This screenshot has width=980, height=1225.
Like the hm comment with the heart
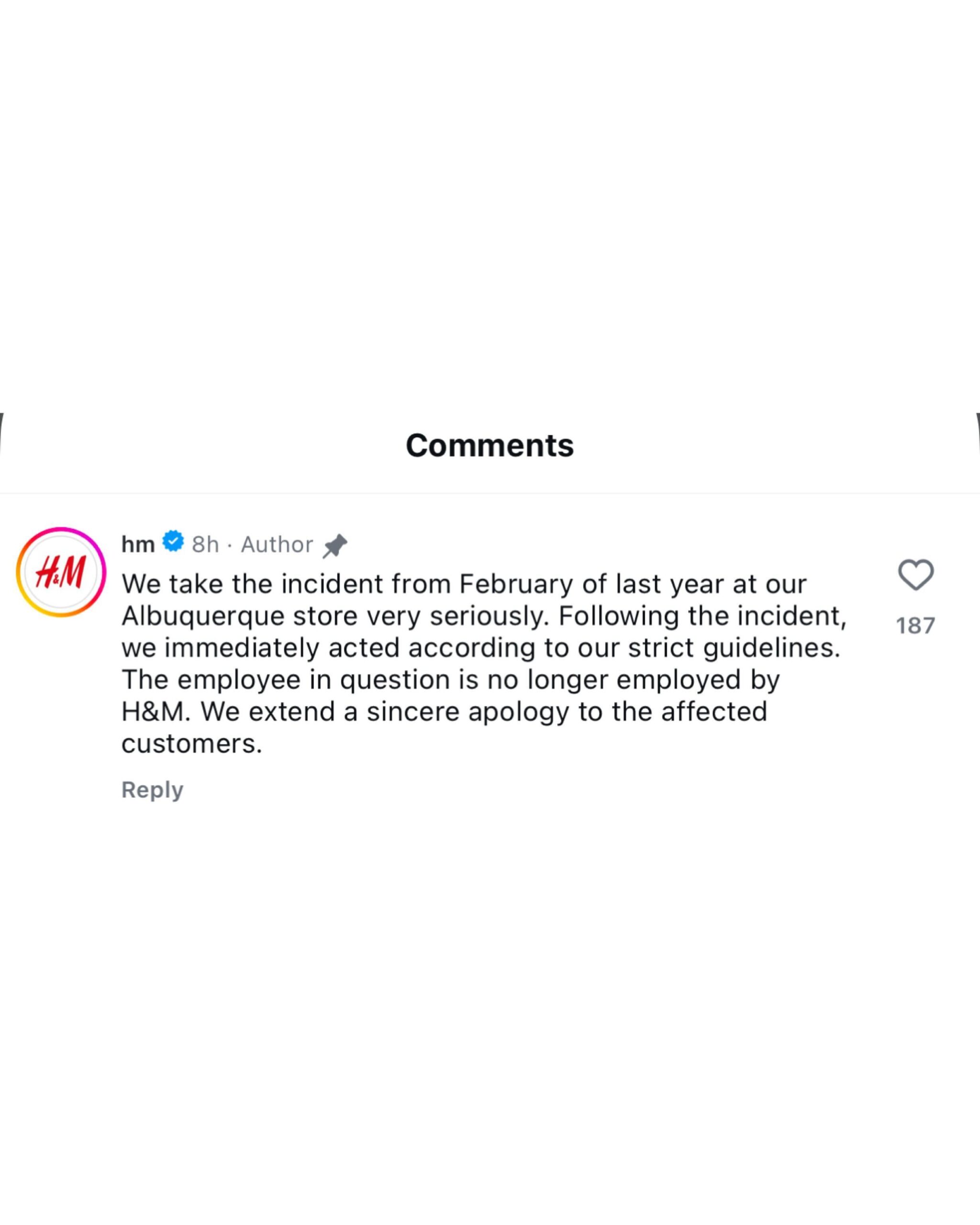click(x=915, y=574)
